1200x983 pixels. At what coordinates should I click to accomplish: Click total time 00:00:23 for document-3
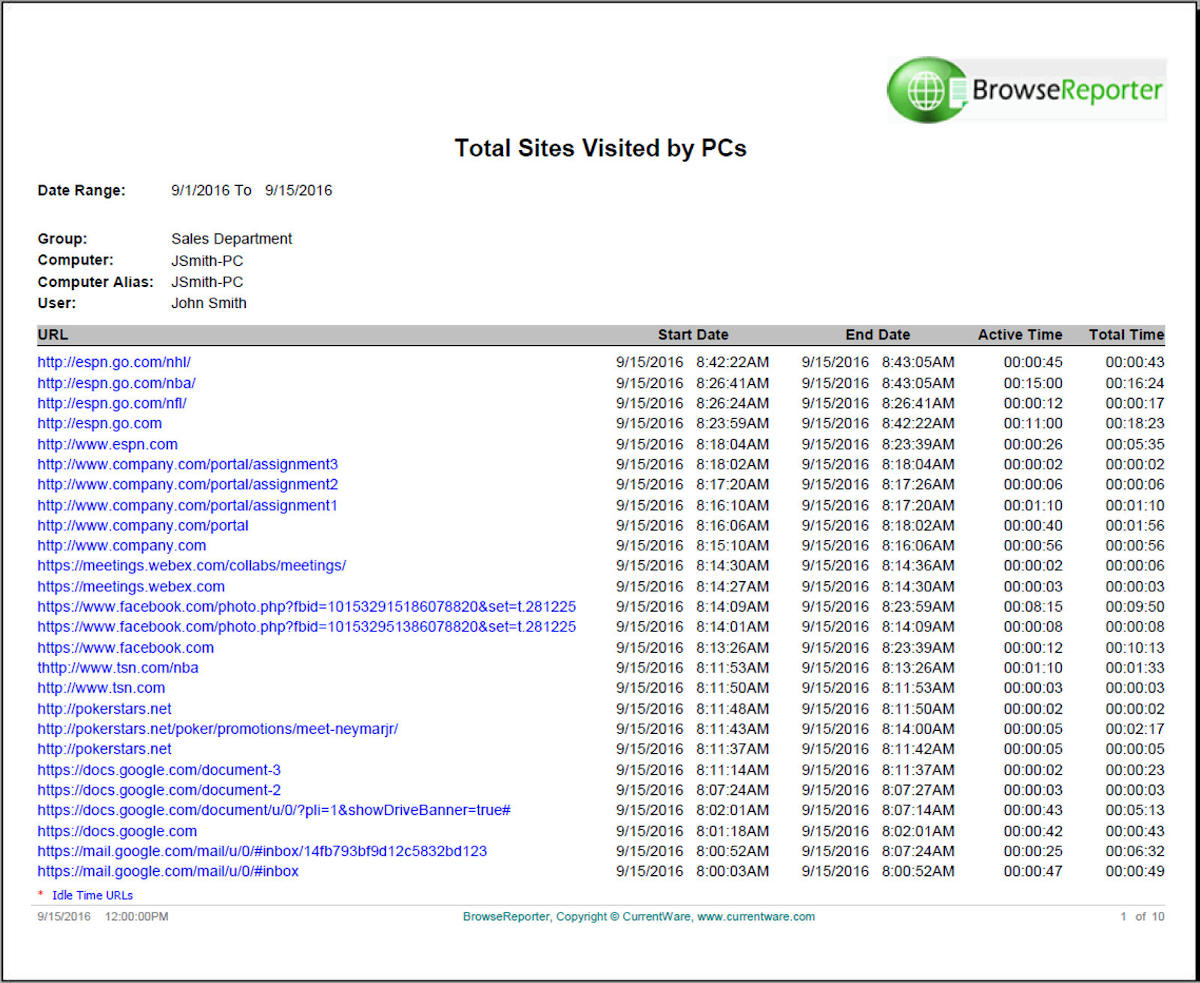pyautogui.click(x=1135, y=769)
